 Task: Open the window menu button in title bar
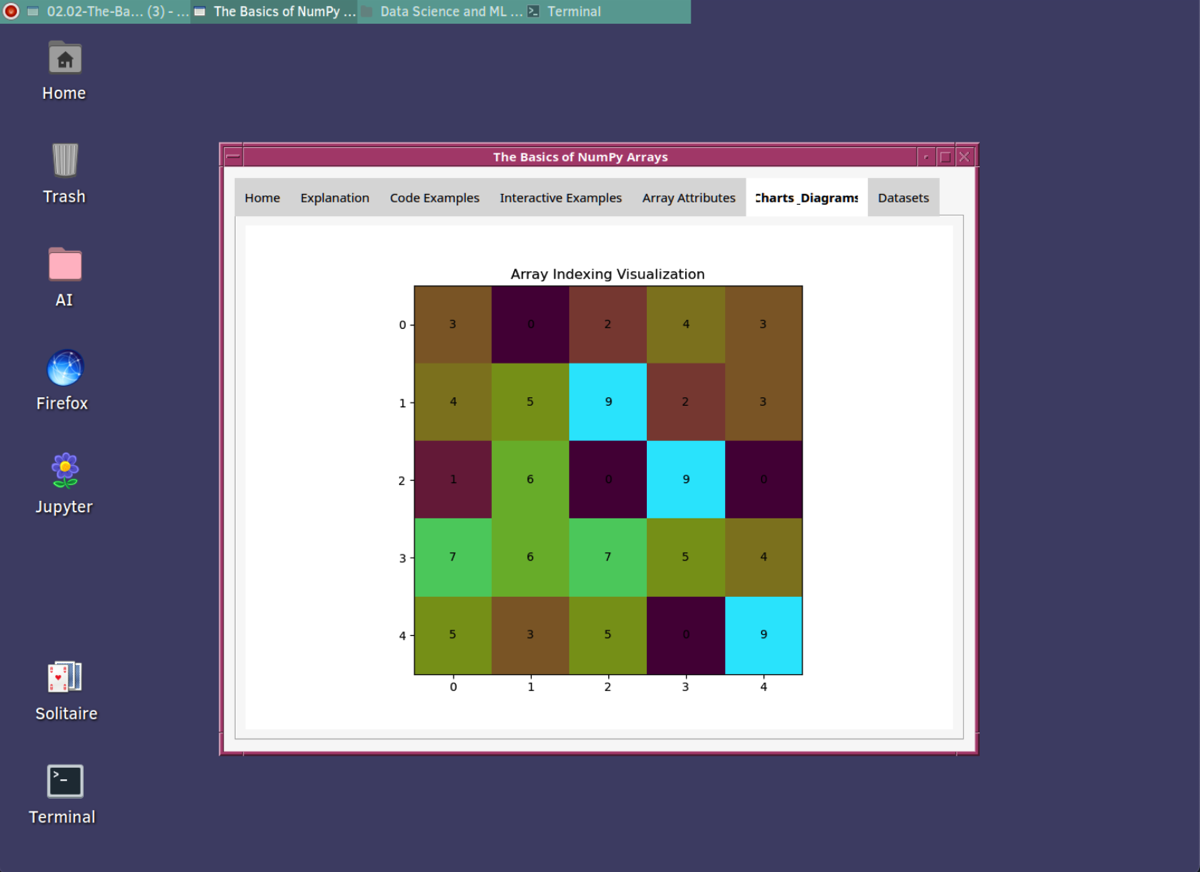(232, 157)
